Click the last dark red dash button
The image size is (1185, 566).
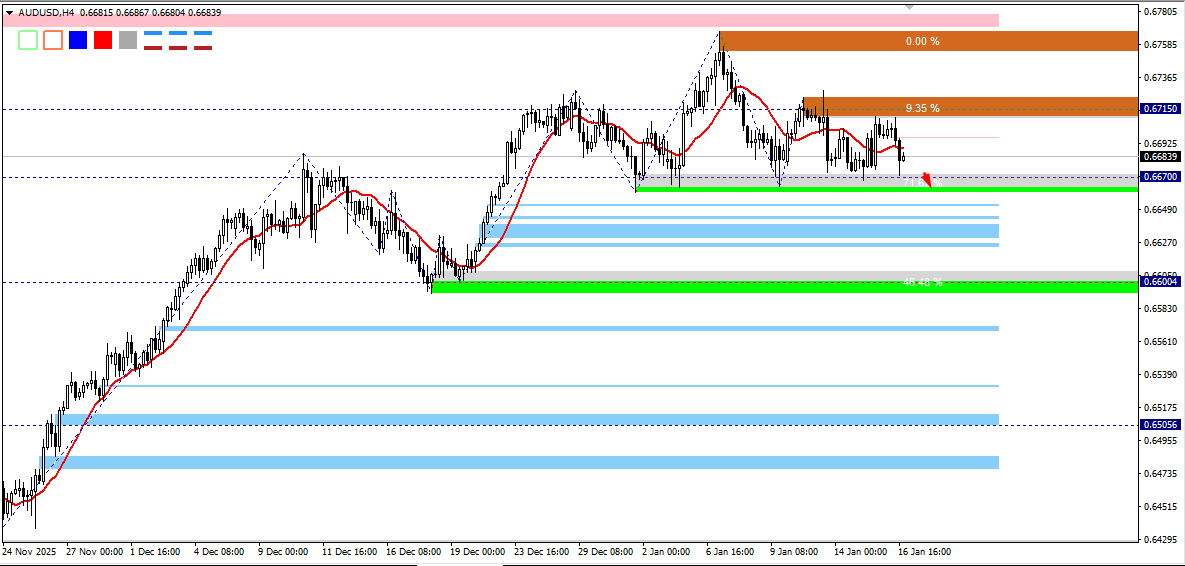click(203, 48)
